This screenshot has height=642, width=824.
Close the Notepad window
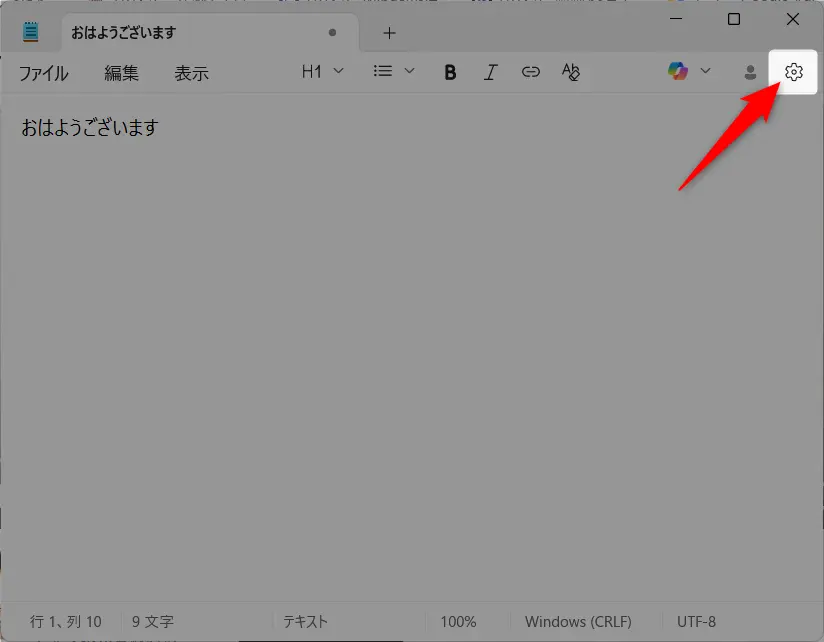(792, 19)
